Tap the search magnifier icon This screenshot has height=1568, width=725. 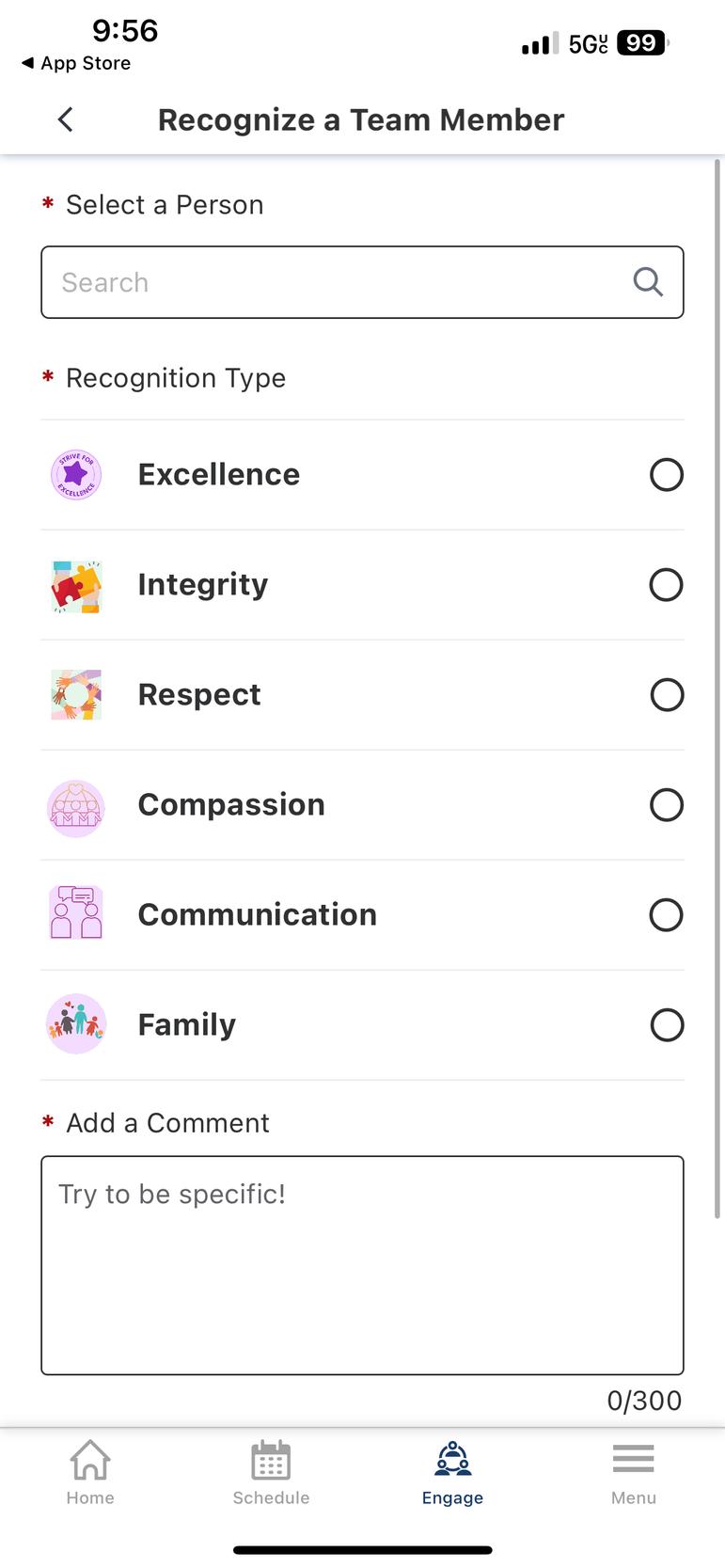pos(647,282)
